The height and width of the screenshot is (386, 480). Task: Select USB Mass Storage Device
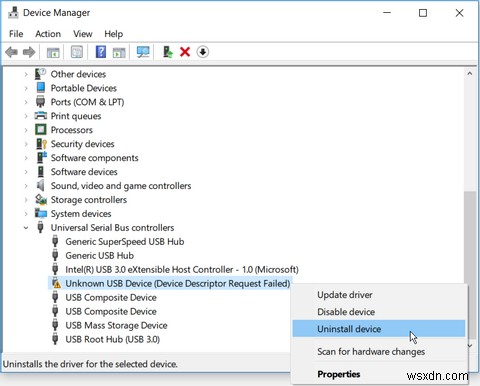[116, 325]
